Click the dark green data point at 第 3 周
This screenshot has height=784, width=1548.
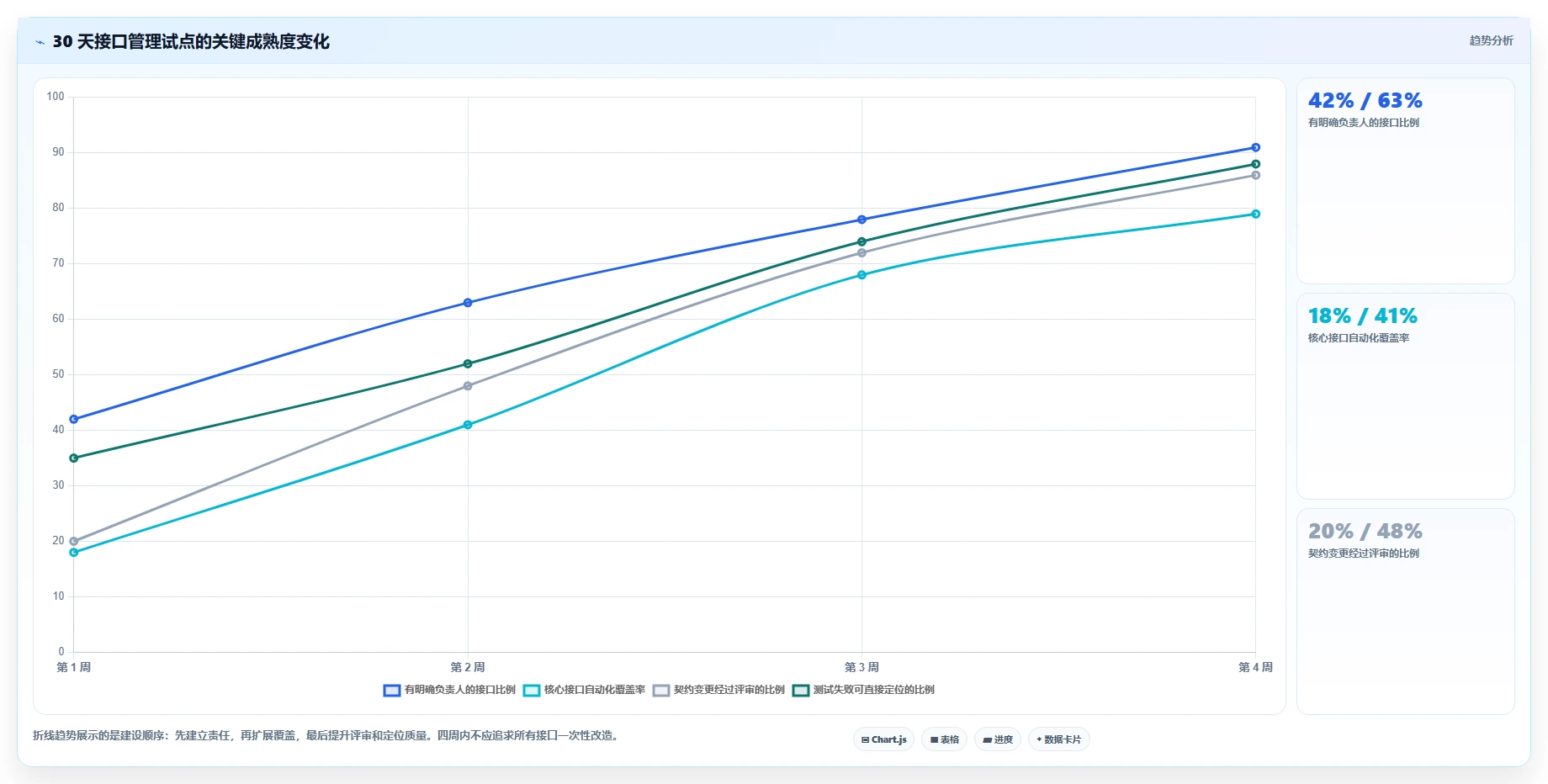pos(861,241)
